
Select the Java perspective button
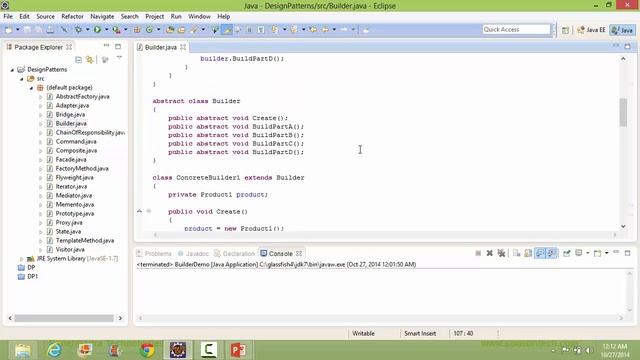(622, 30)
